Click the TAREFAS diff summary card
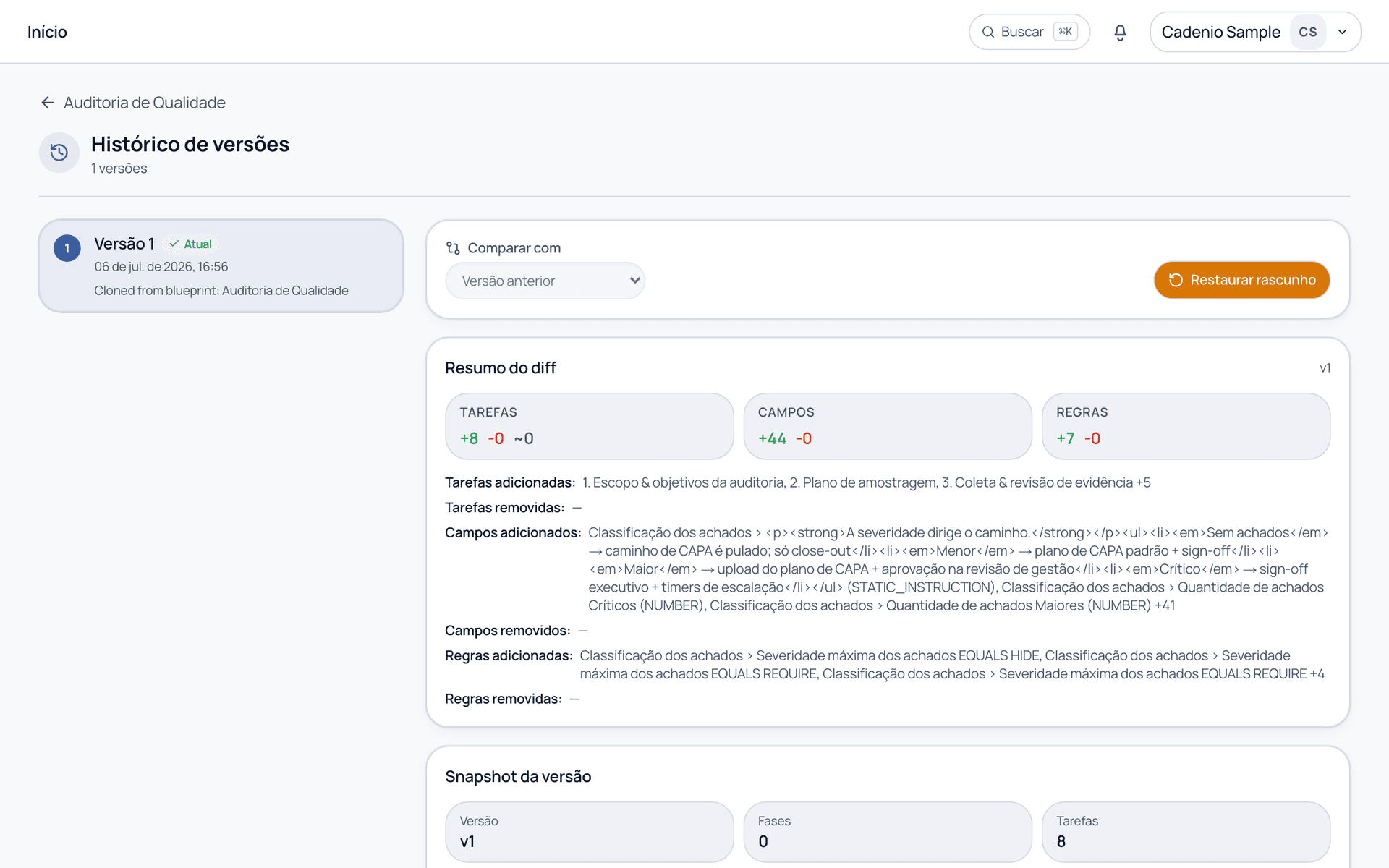Image resolution: width=1389 pixels, height=868 pixels. pos(590,426)
